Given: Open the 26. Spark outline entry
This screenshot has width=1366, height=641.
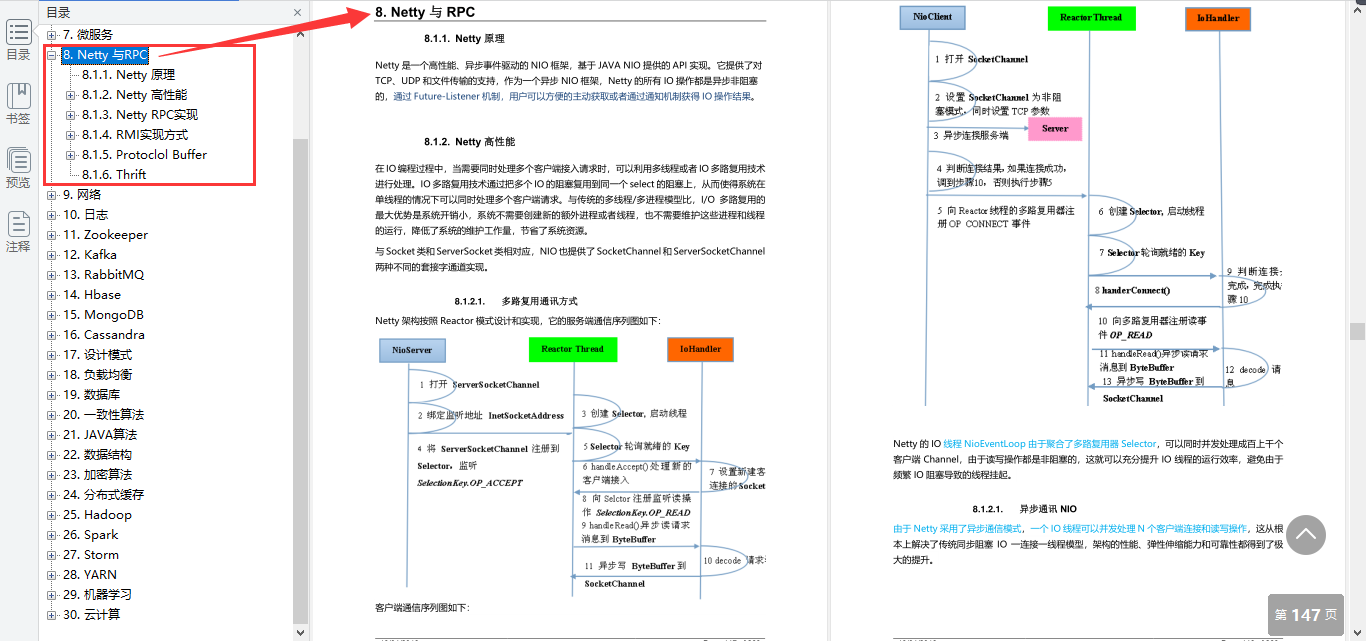Looking at the screenshot, I should click(91, 535).
